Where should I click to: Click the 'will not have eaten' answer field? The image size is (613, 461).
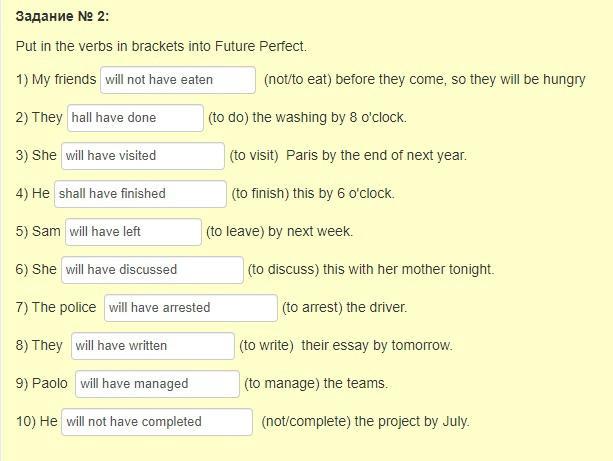pos(178,80)
